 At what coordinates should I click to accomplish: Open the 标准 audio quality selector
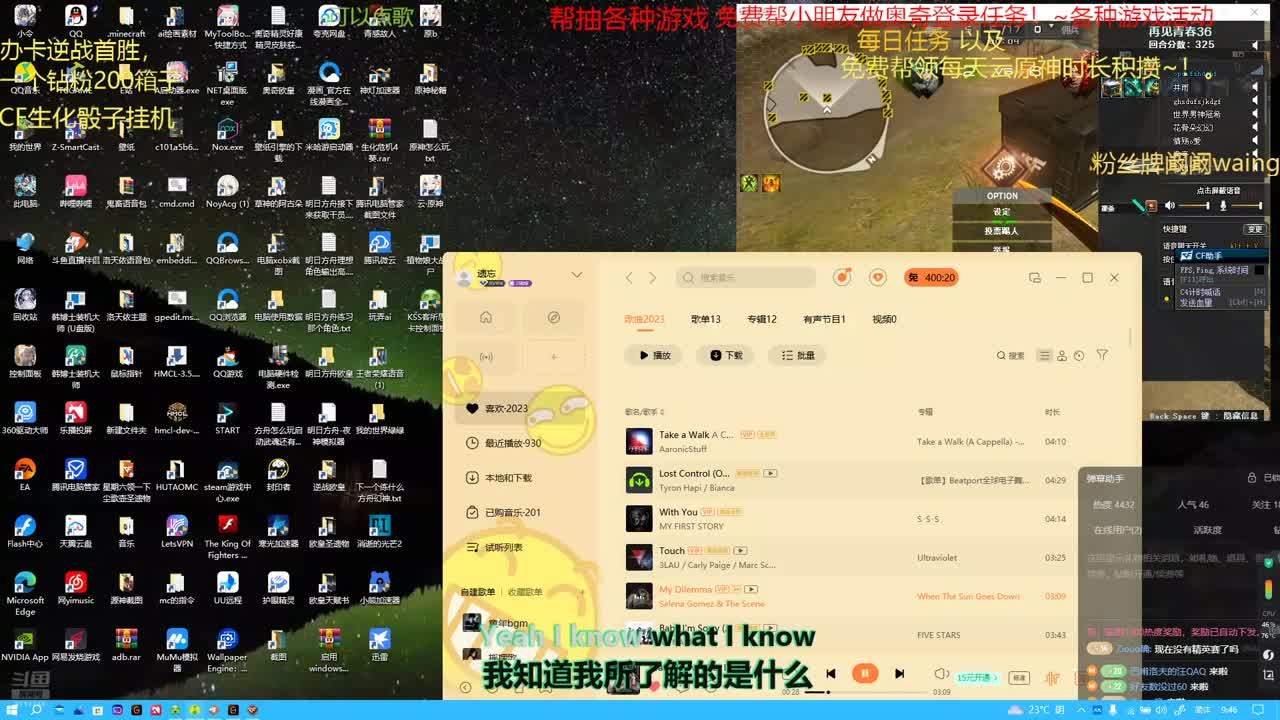pyautogui.click(x=1019, y=678)
